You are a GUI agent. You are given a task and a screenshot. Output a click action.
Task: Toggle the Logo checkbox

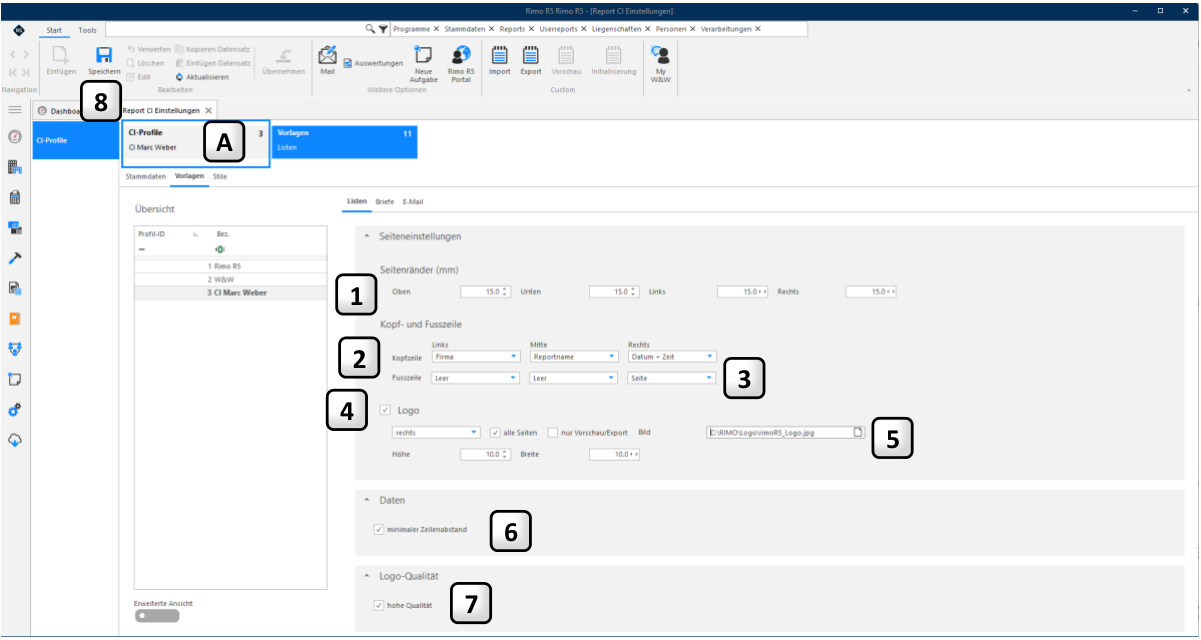(x=386, y=410)
